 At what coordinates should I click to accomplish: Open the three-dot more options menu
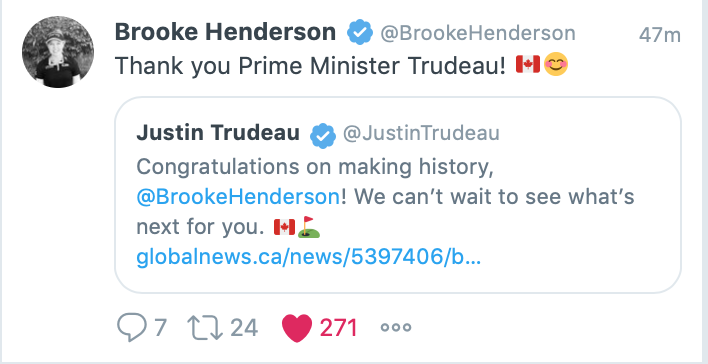coord(396,327)
